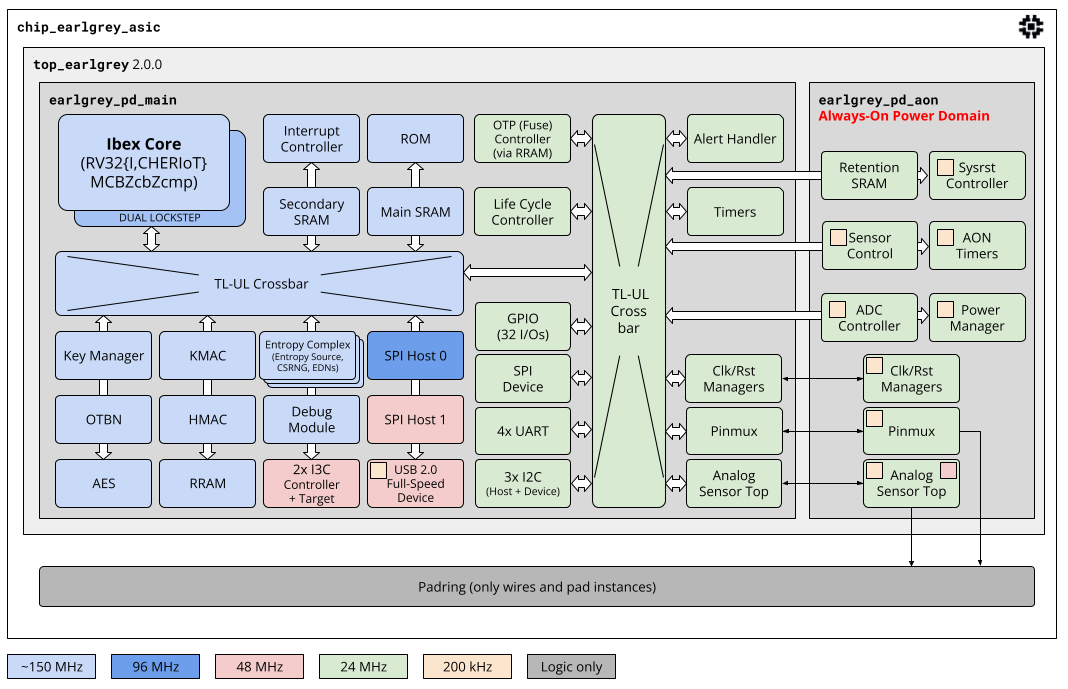Click the SPI Host 0 block
1068x689 pixels.
click(x=415, y=355)
